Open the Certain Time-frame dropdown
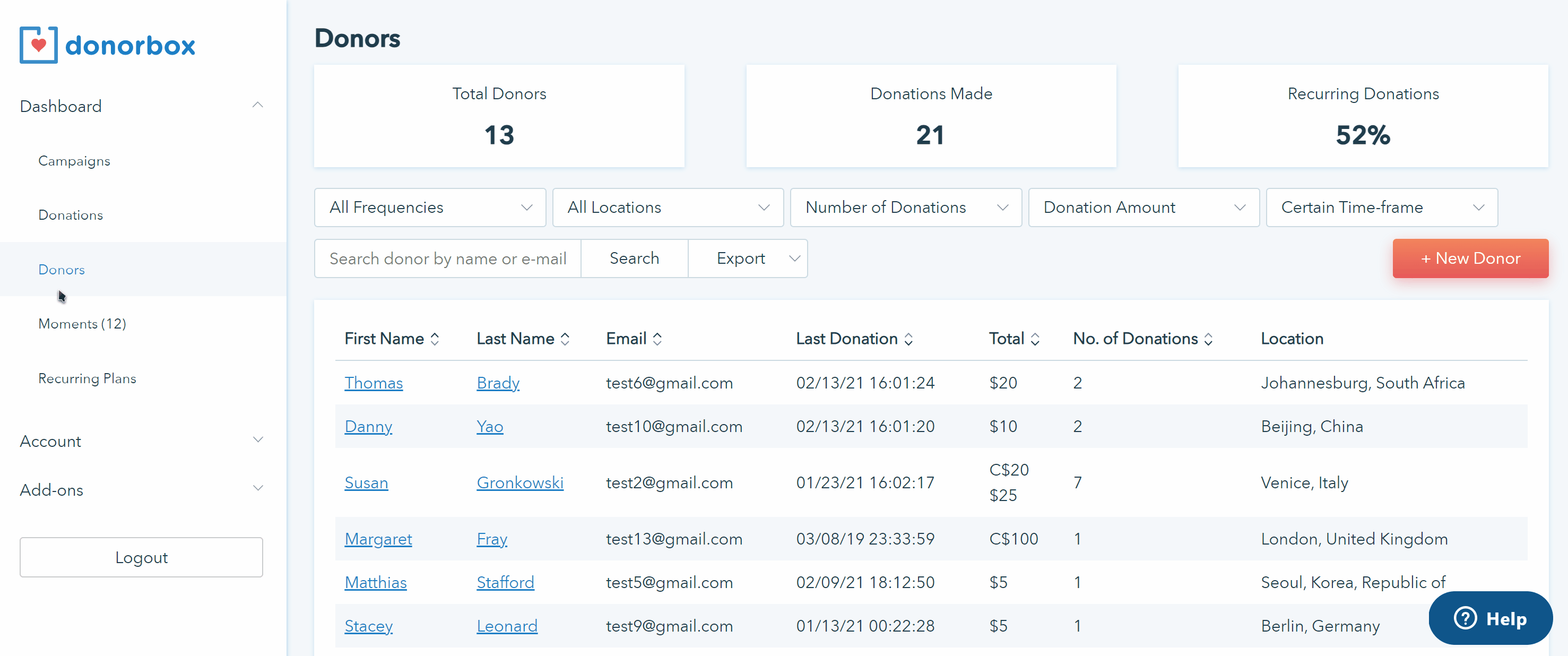 tap(1381, 208)
